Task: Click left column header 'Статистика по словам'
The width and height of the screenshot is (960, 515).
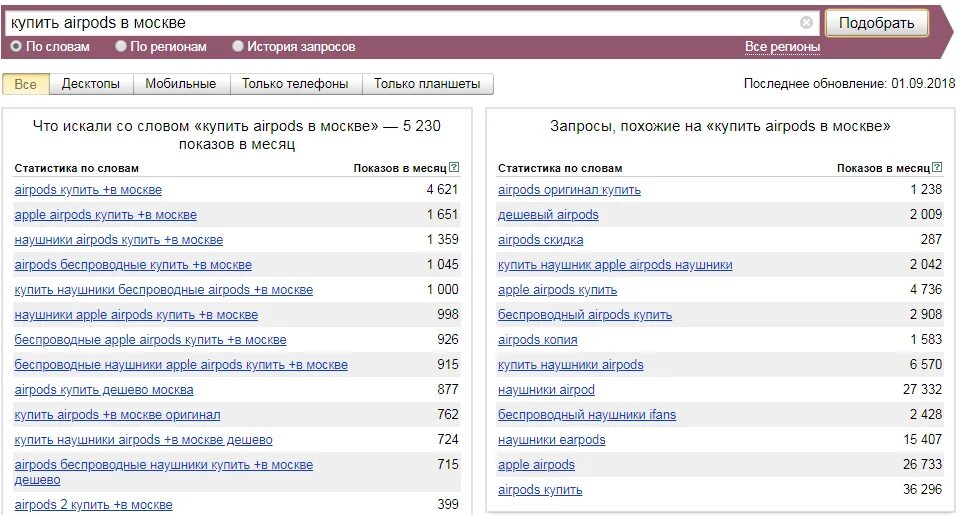Action: (77, 168)
